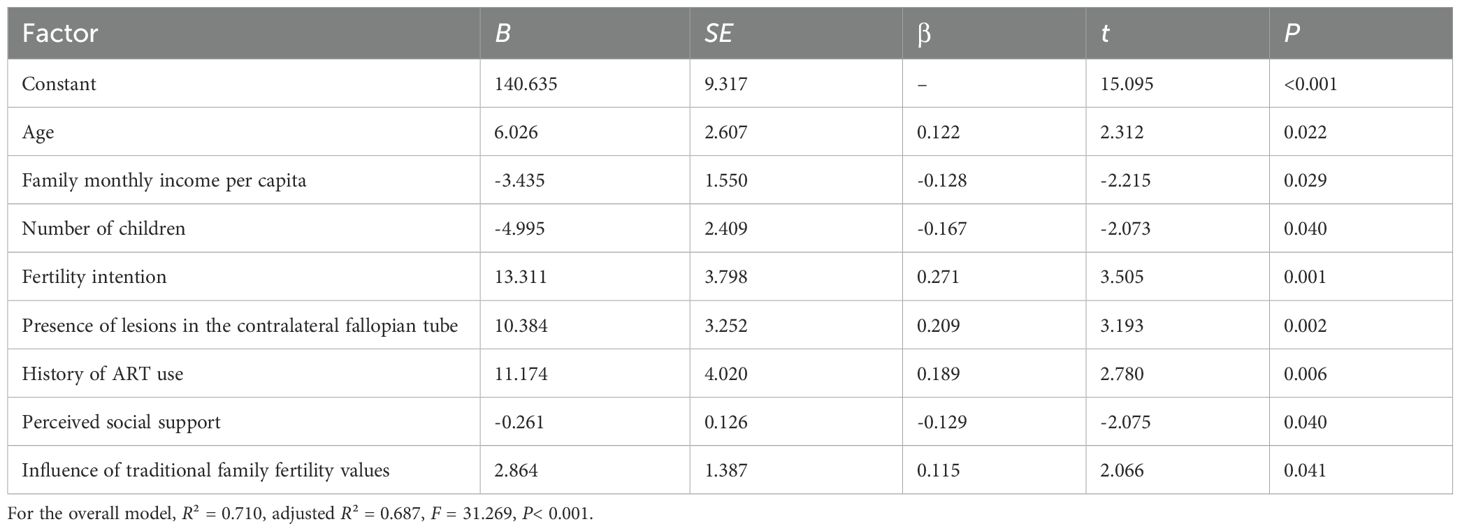Click the Number of children row label
The image size is (1460, 531).
click(x=104, y=229)
